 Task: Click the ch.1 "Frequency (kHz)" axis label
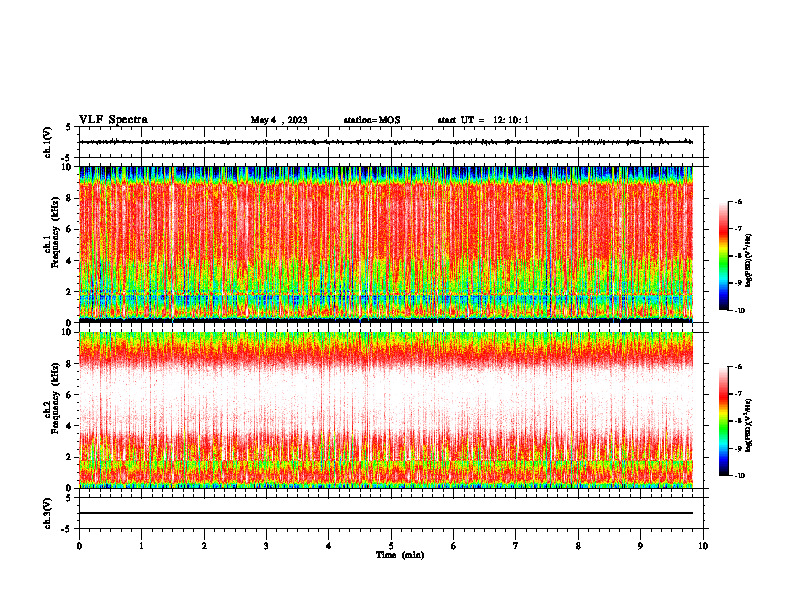pyautogui.click(x=55, y=233)
